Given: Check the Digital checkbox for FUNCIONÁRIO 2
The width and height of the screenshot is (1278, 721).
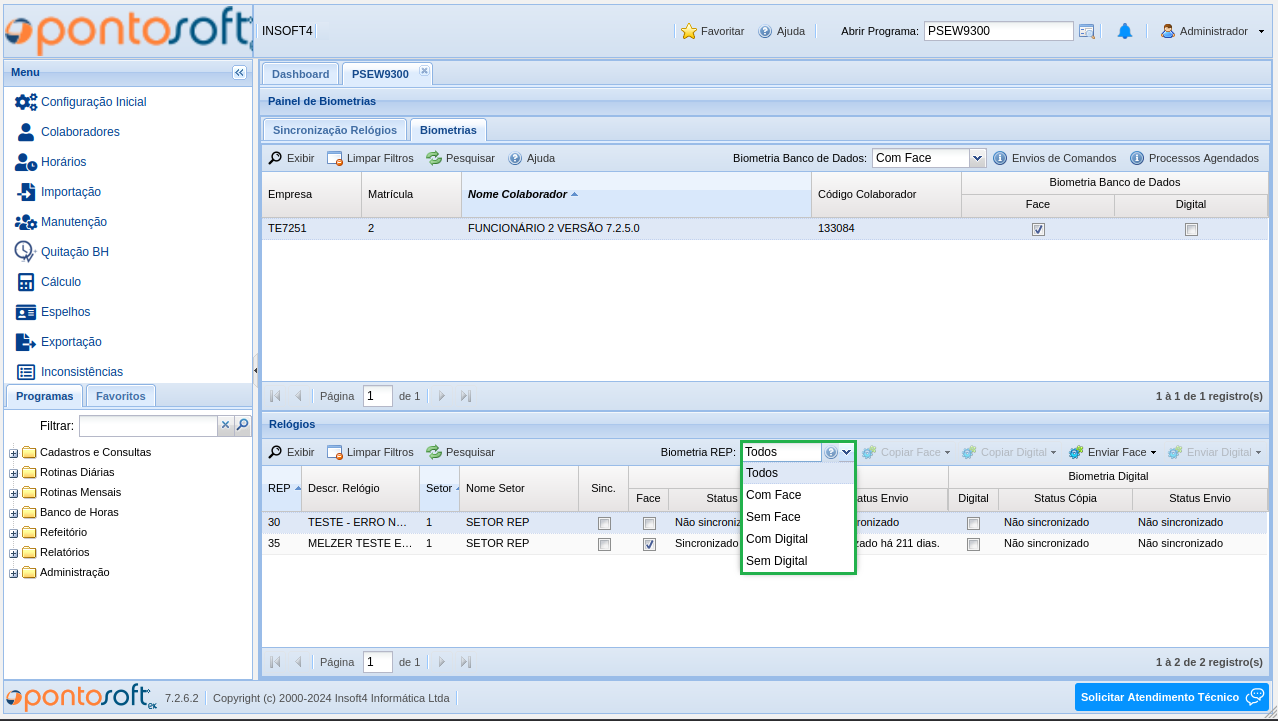Looking at the screenshot, I should 1191,229.
